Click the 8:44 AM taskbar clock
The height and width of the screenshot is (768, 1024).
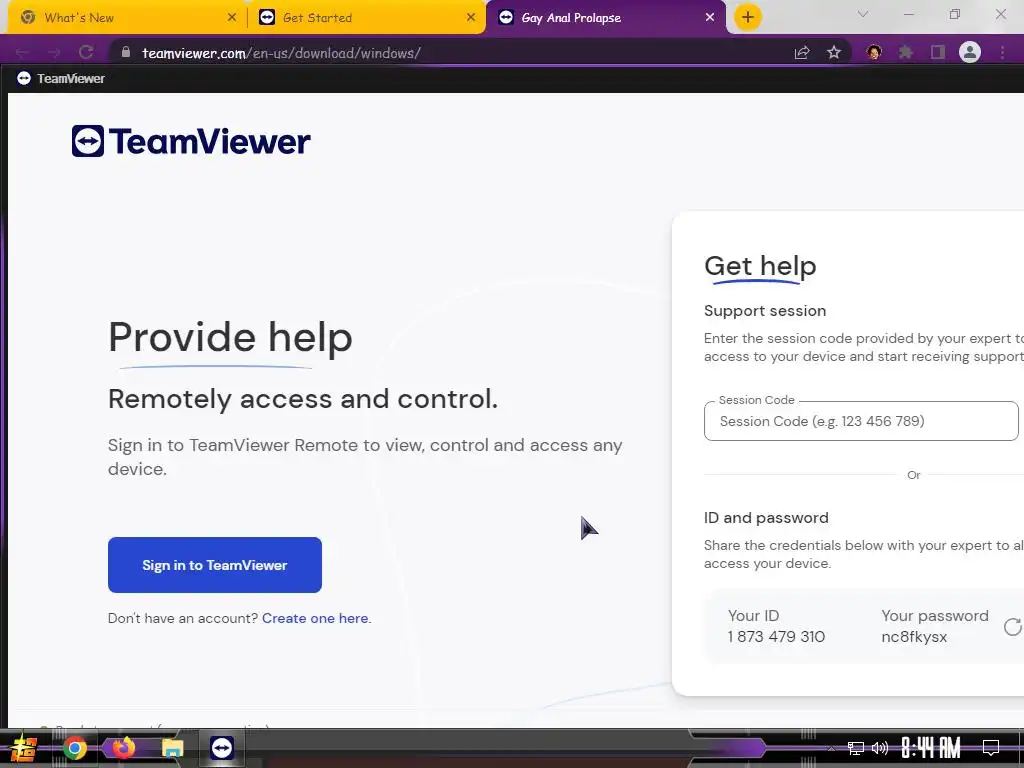pos(931,748)
